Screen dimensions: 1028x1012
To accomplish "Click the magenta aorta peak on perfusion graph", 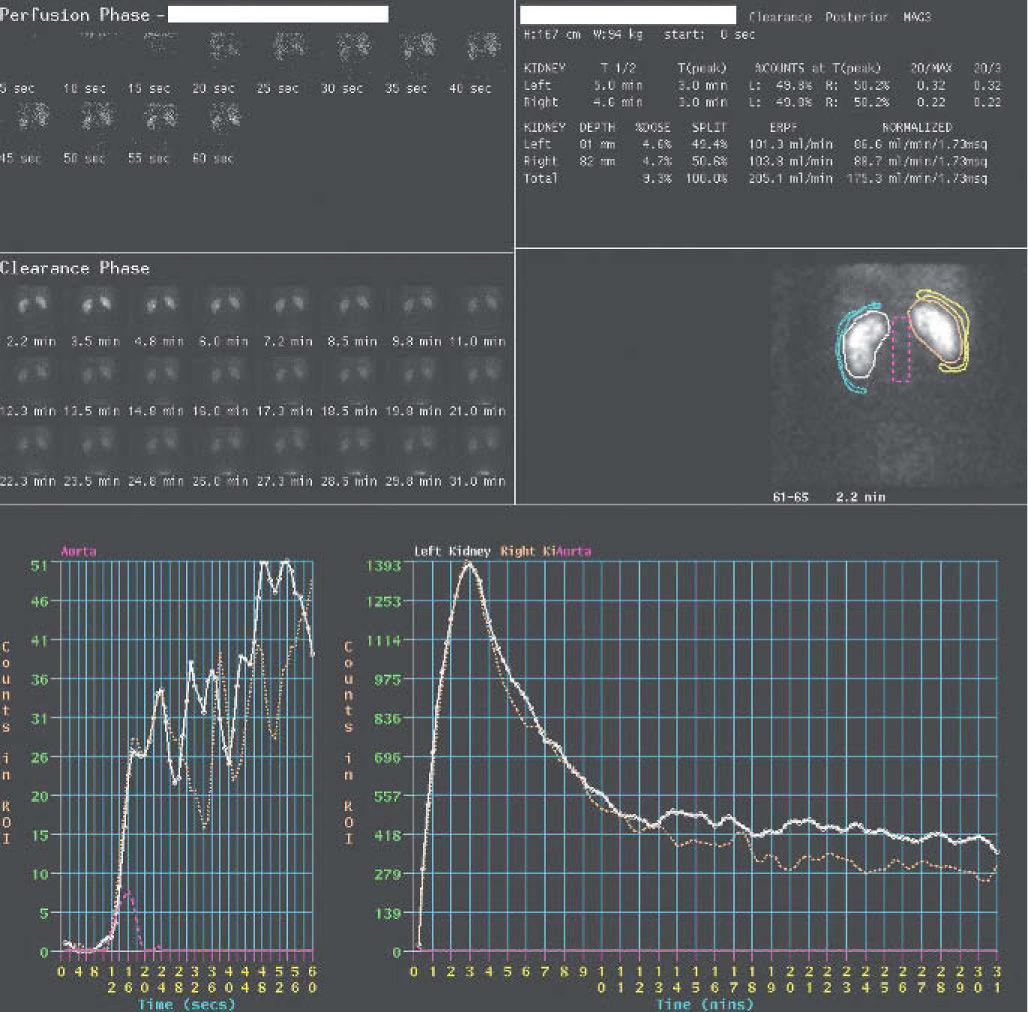I will (x=126, y=894).
